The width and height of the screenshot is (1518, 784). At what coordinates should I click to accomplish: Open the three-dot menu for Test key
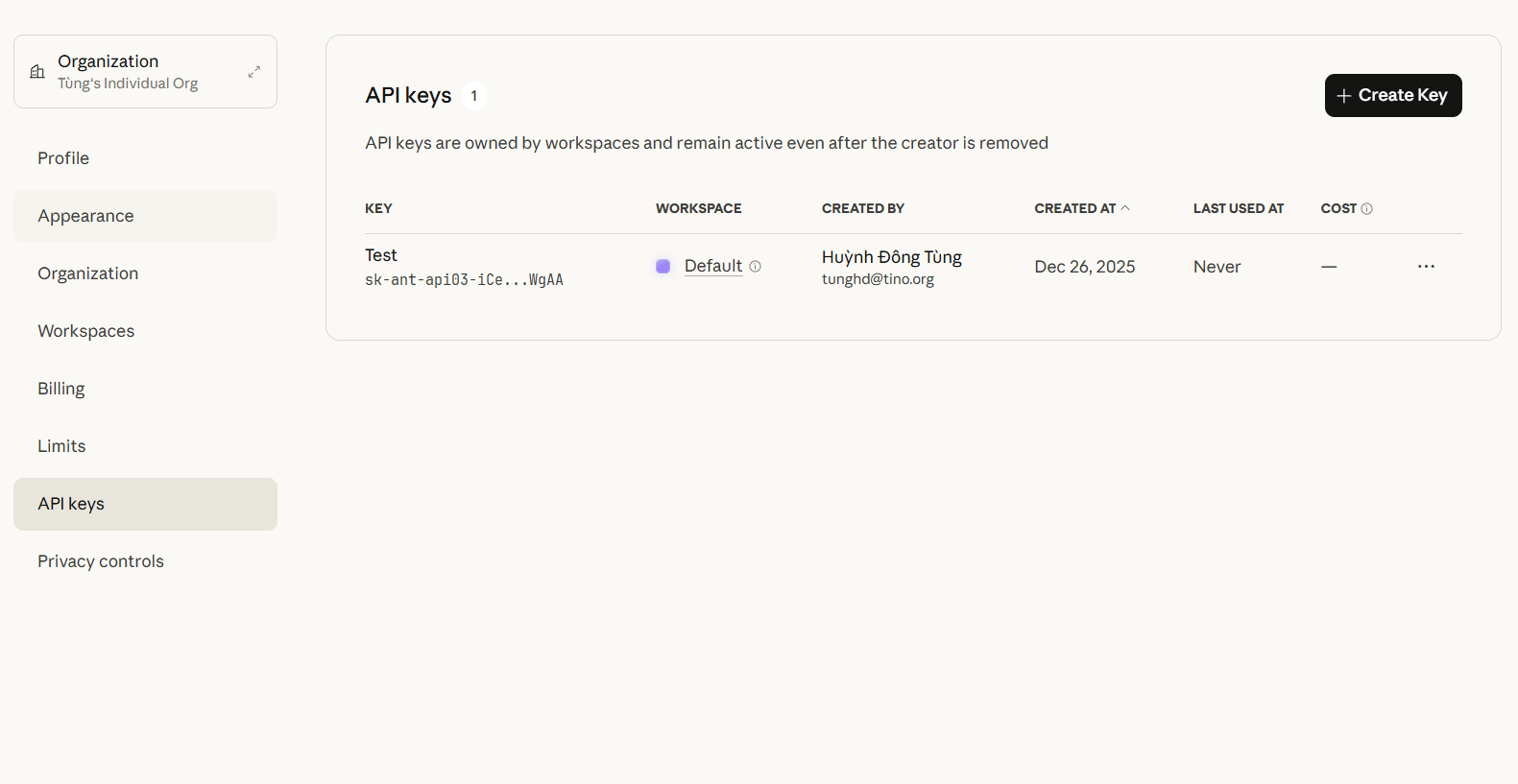point(1426,267)
